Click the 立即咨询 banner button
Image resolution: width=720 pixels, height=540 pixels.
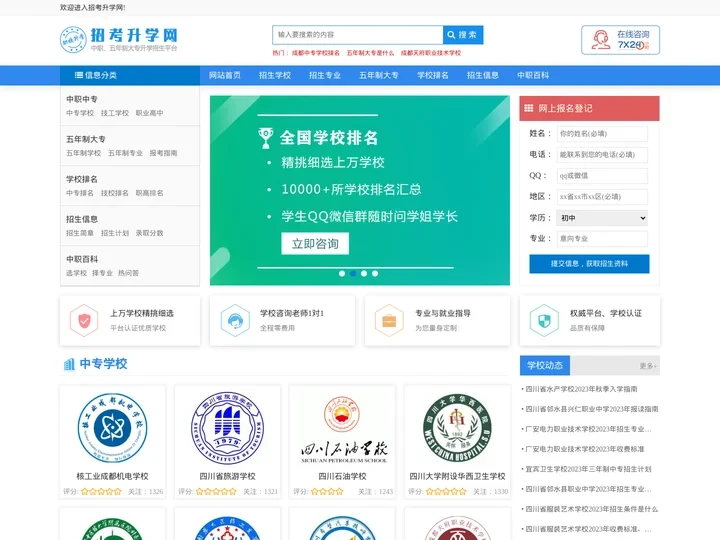(315, 243)
